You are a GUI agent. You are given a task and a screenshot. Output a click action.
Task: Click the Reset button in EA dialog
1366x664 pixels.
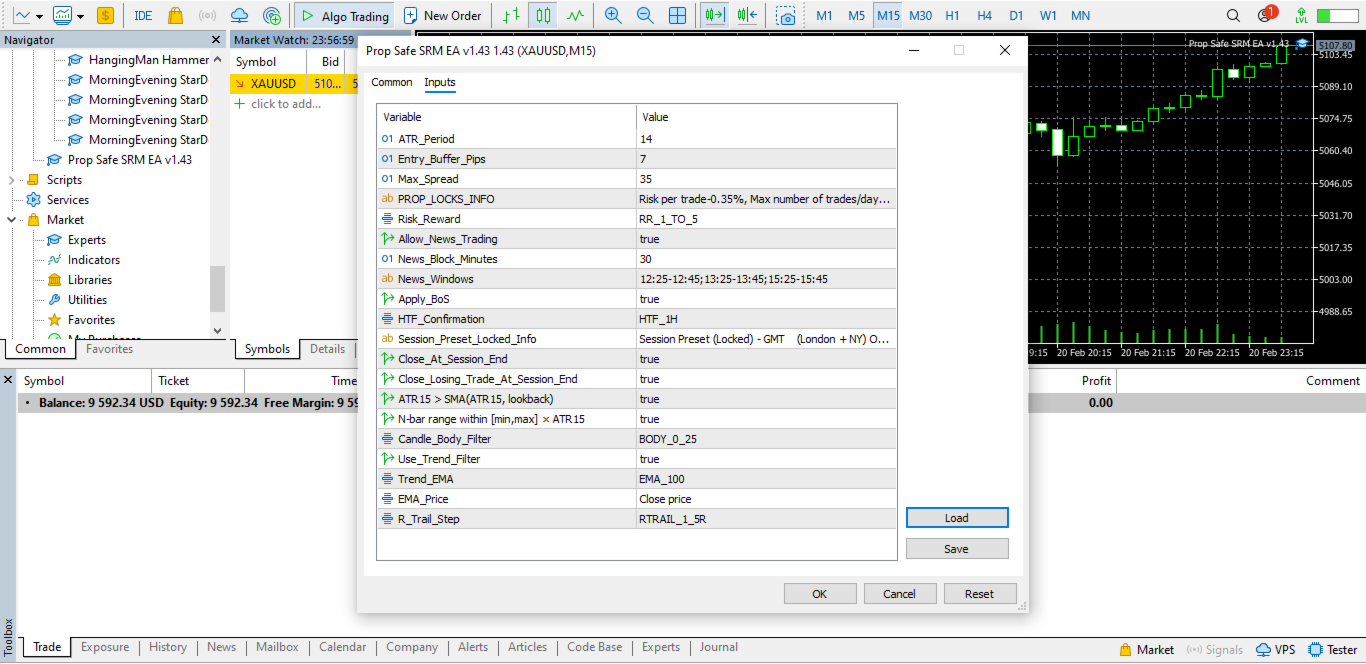980,594
